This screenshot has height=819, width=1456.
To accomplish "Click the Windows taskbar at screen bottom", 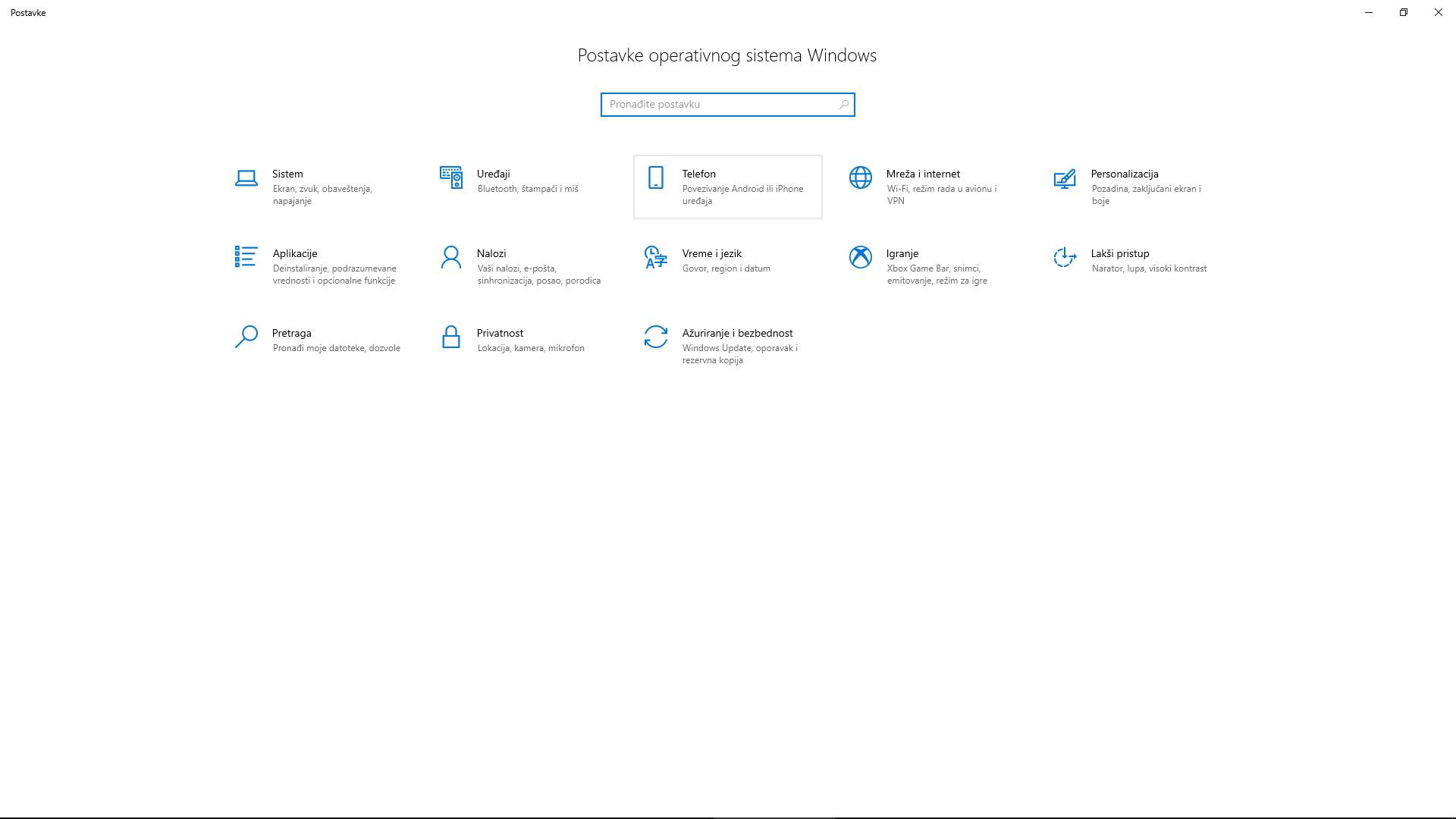I will coord(728,814).
